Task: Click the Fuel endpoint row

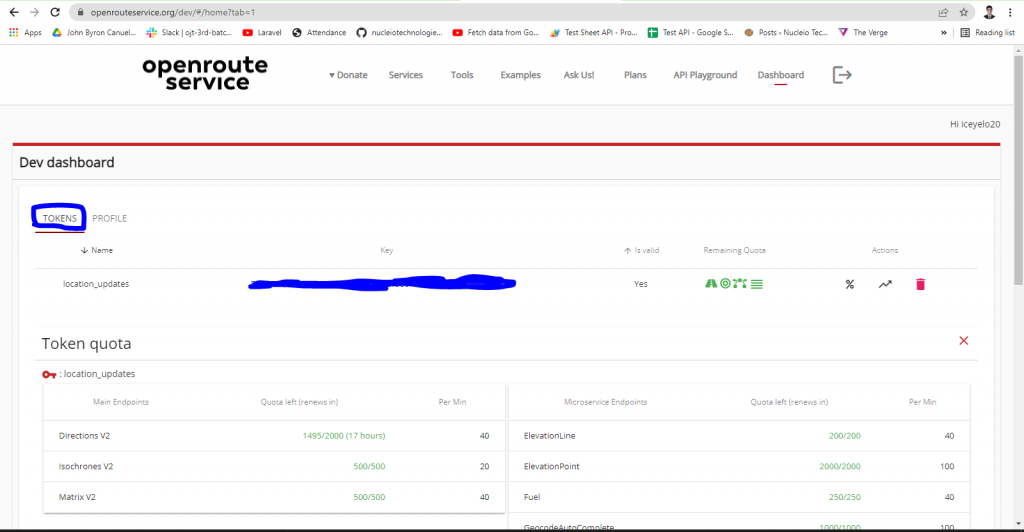Action: click(739, 497)
